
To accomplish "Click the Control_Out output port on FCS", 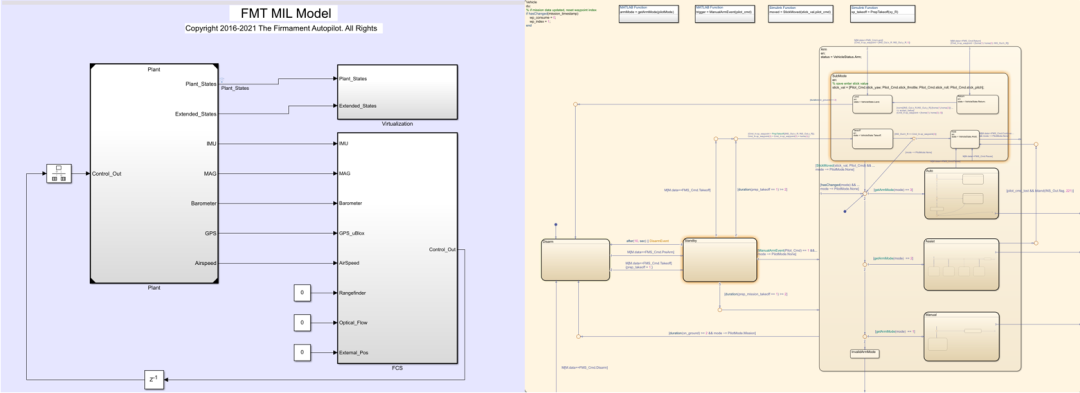I will click(x=442, y=249).
